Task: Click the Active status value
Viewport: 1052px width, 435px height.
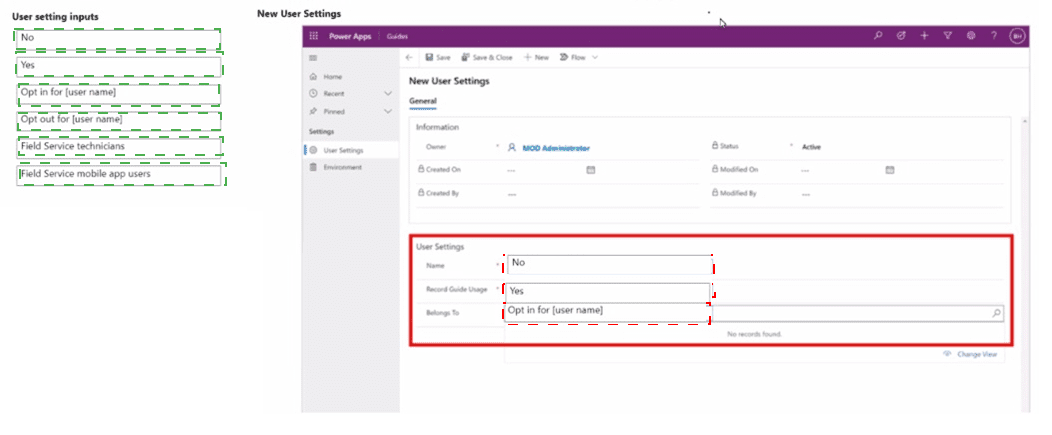Action: (811, 147)
